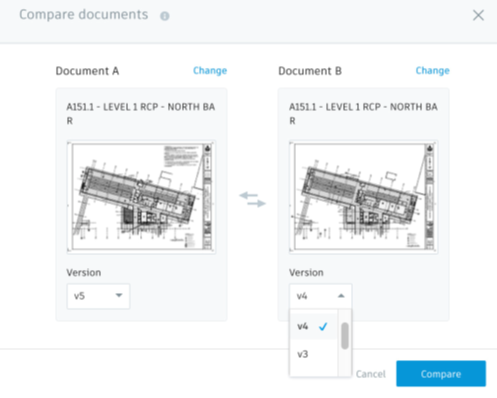Click the Document B up arrow caret
Image resolution: width=497 pixels, height=398 pixels.
(x=341, y=296)
